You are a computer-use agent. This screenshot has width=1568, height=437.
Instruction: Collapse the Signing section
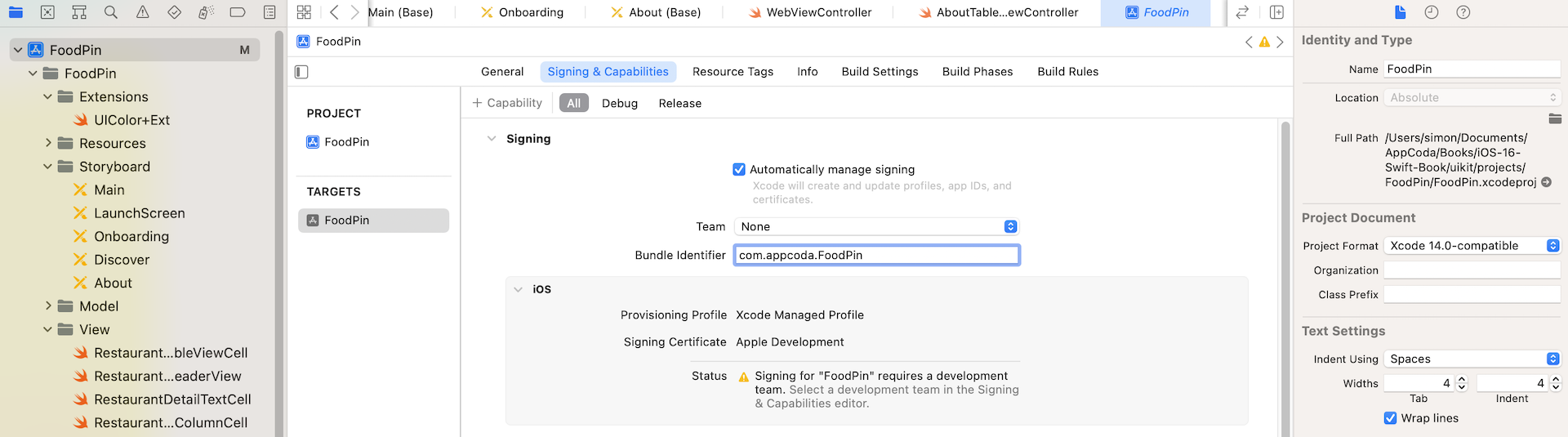(x=492, y=139)
